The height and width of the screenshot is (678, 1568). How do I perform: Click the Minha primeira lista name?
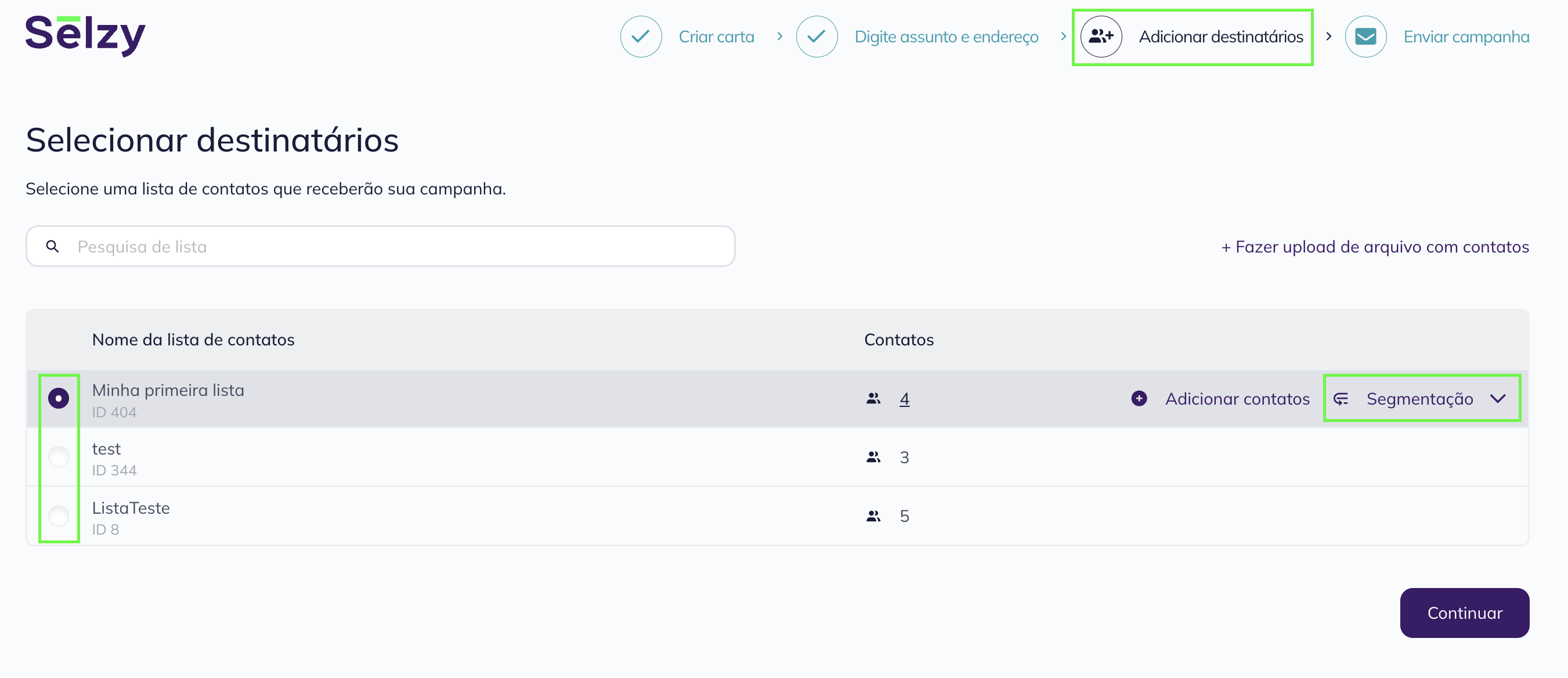[x=168, y=390]
